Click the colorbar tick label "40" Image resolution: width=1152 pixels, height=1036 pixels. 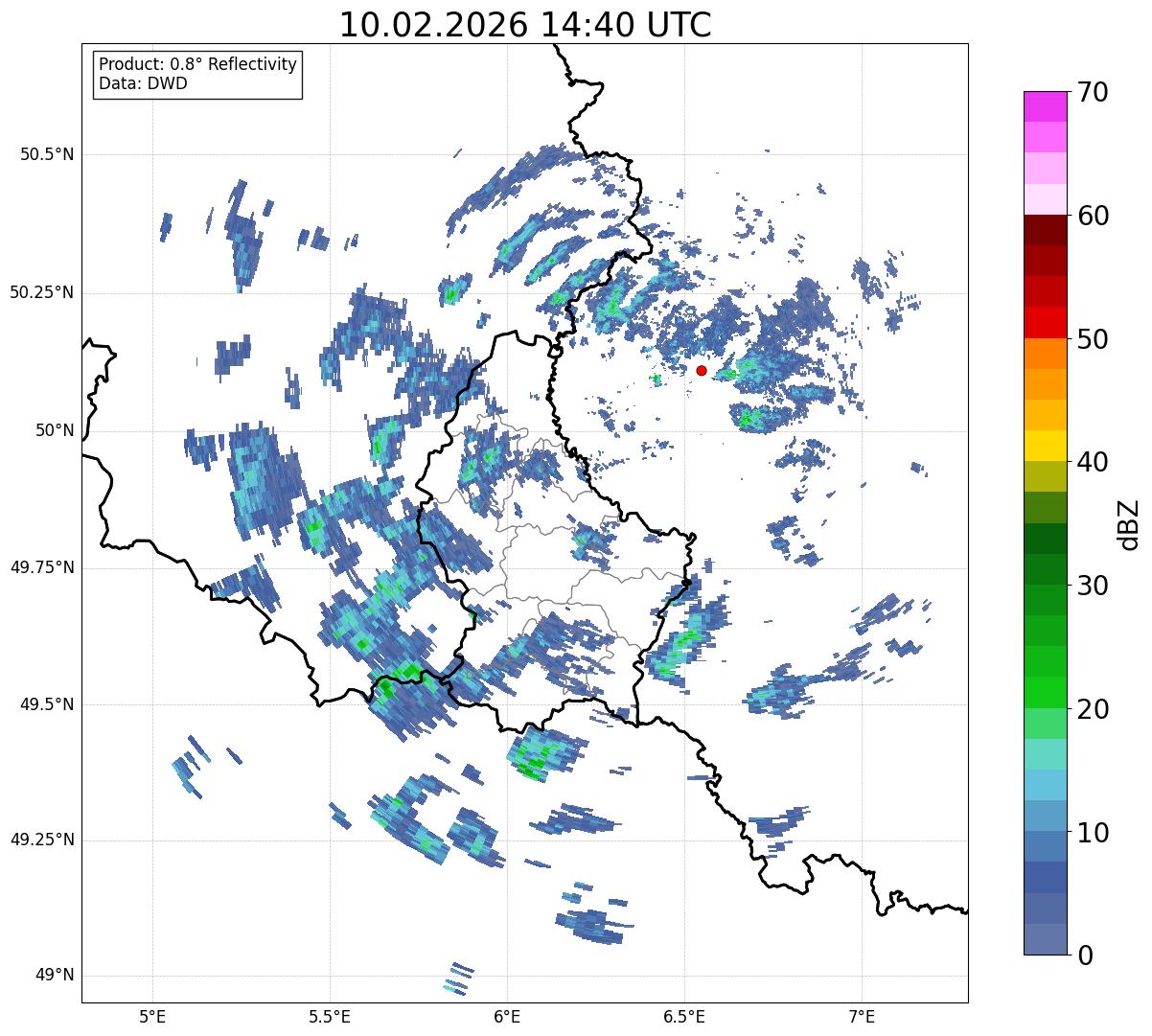pyautogui.click(x=1092, y=462)
